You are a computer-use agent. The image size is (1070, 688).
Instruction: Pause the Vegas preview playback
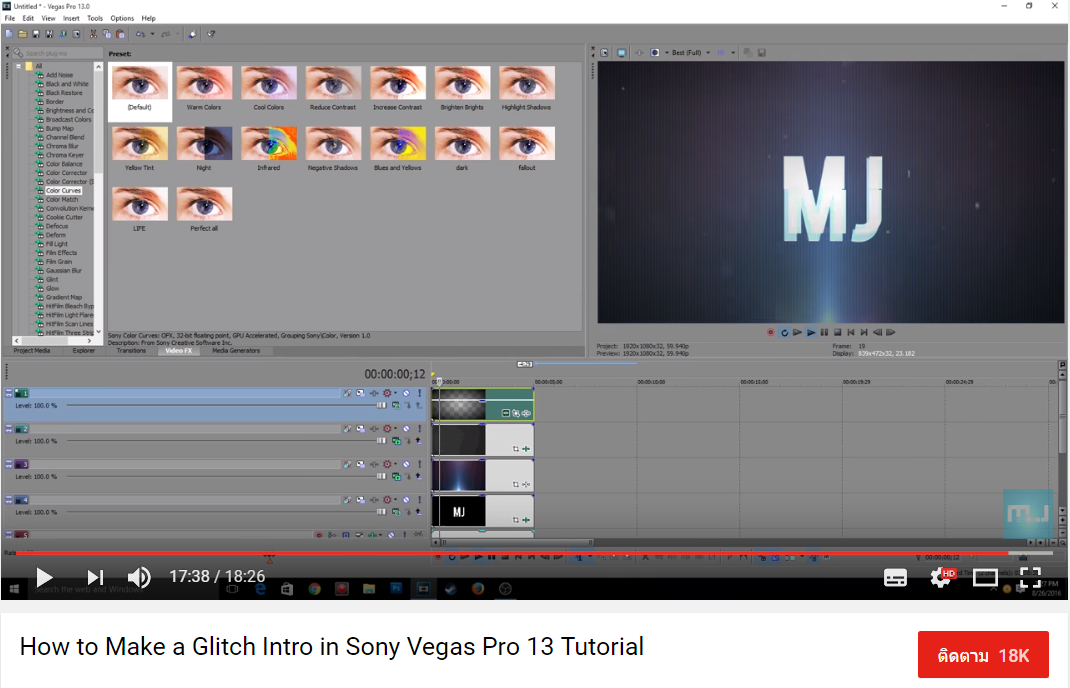coord(824,332)
